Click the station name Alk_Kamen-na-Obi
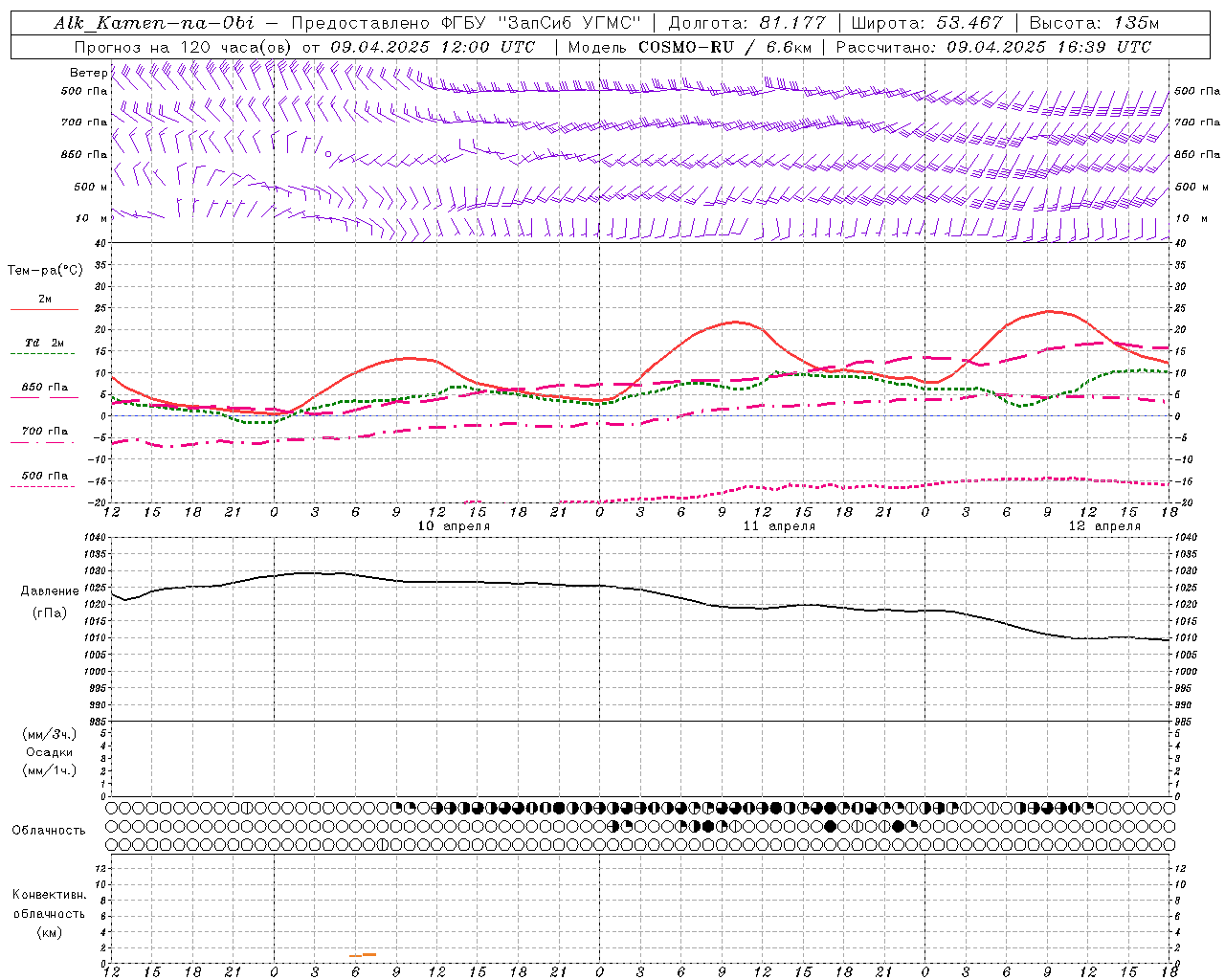1225x980 pixels. coord(154,23)
